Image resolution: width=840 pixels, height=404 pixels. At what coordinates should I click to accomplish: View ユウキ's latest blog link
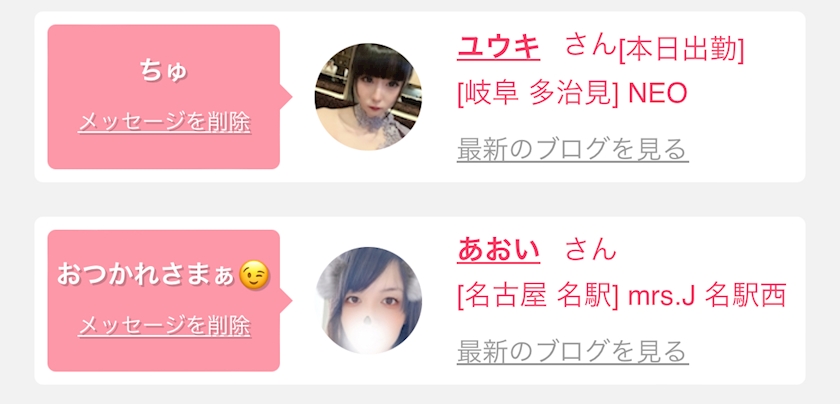573,149
